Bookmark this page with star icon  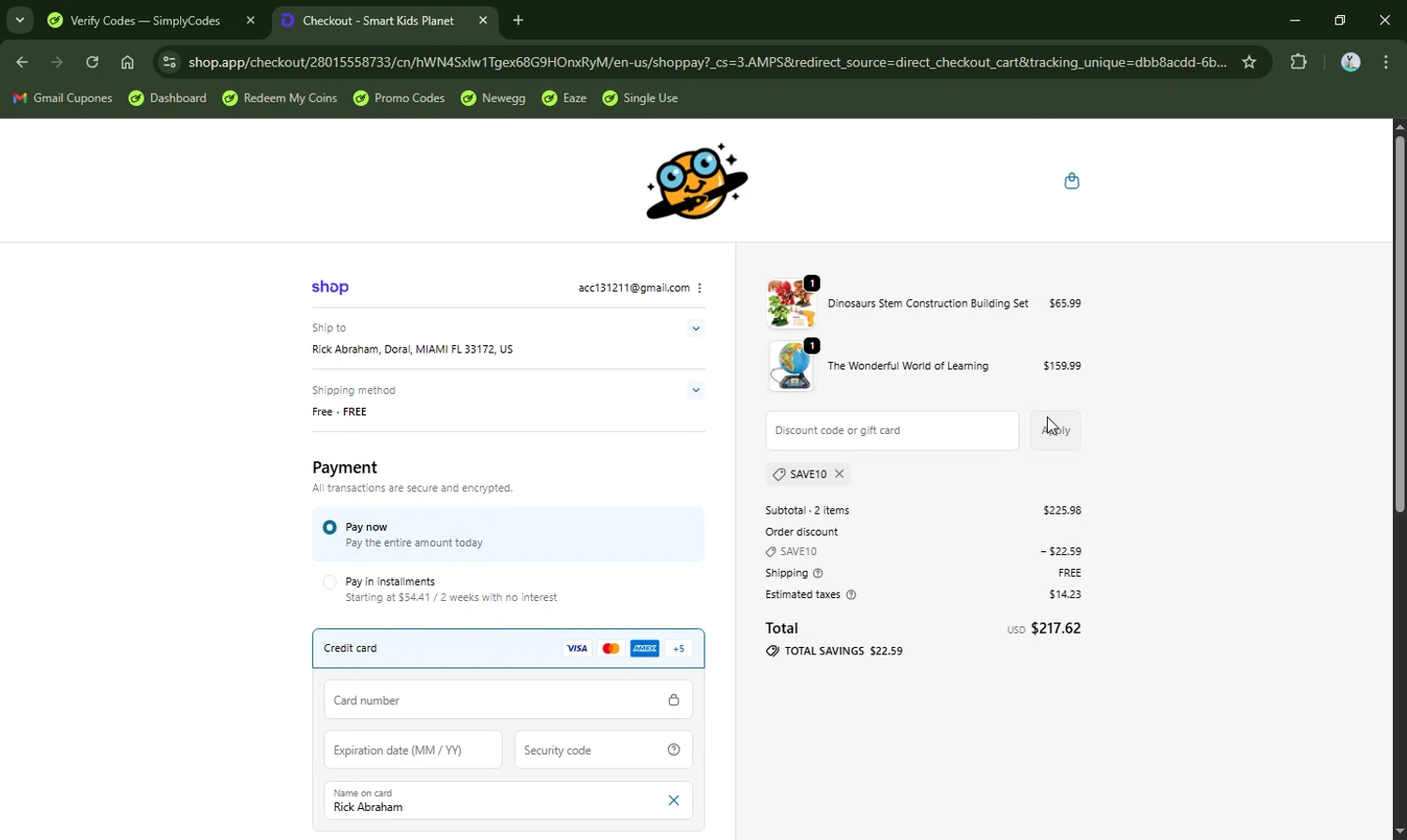click(x=1249, y=62)
